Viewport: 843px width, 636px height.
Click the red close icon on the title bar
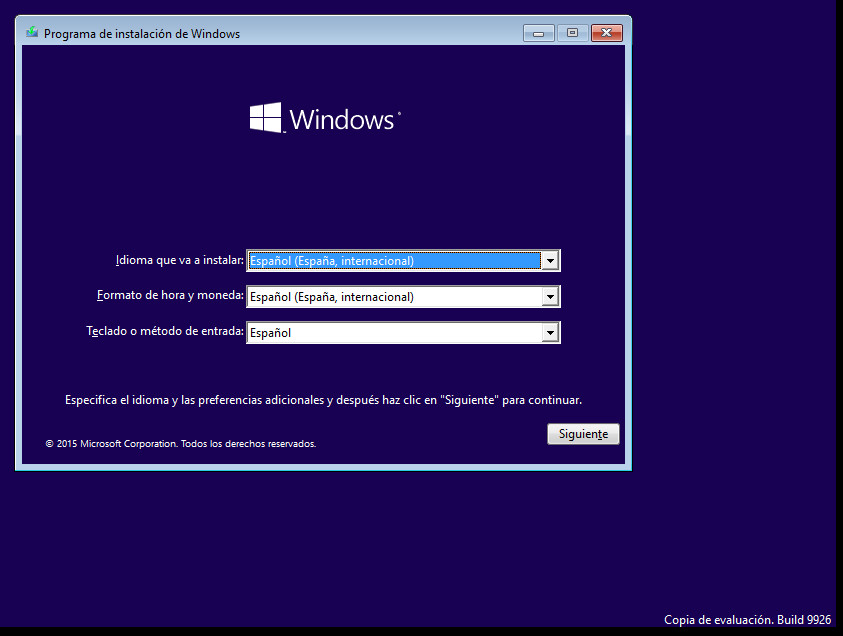pyautogui.click(x=606, y=32)
